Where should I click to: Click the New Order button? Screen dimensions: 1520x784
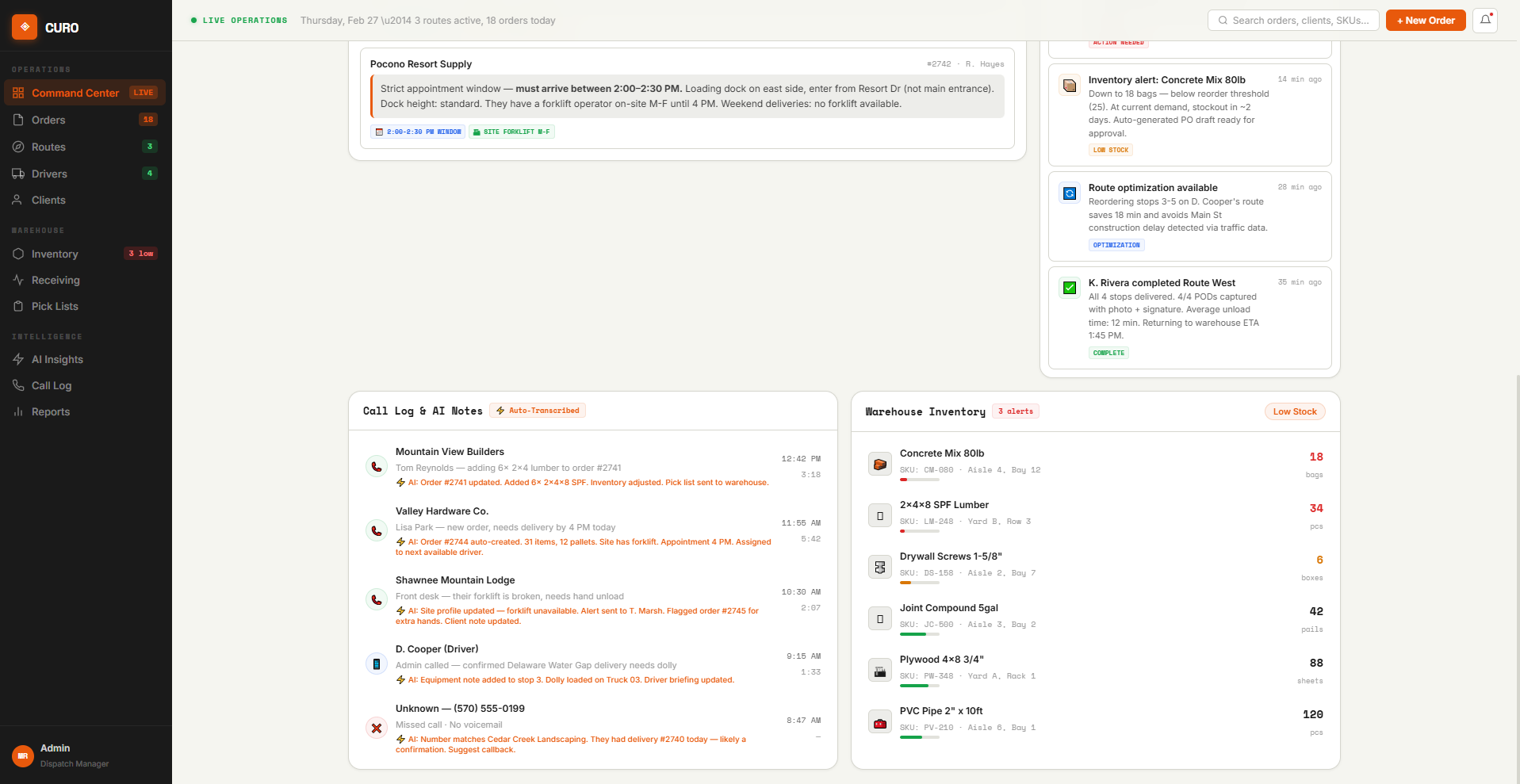[1426, 21]
